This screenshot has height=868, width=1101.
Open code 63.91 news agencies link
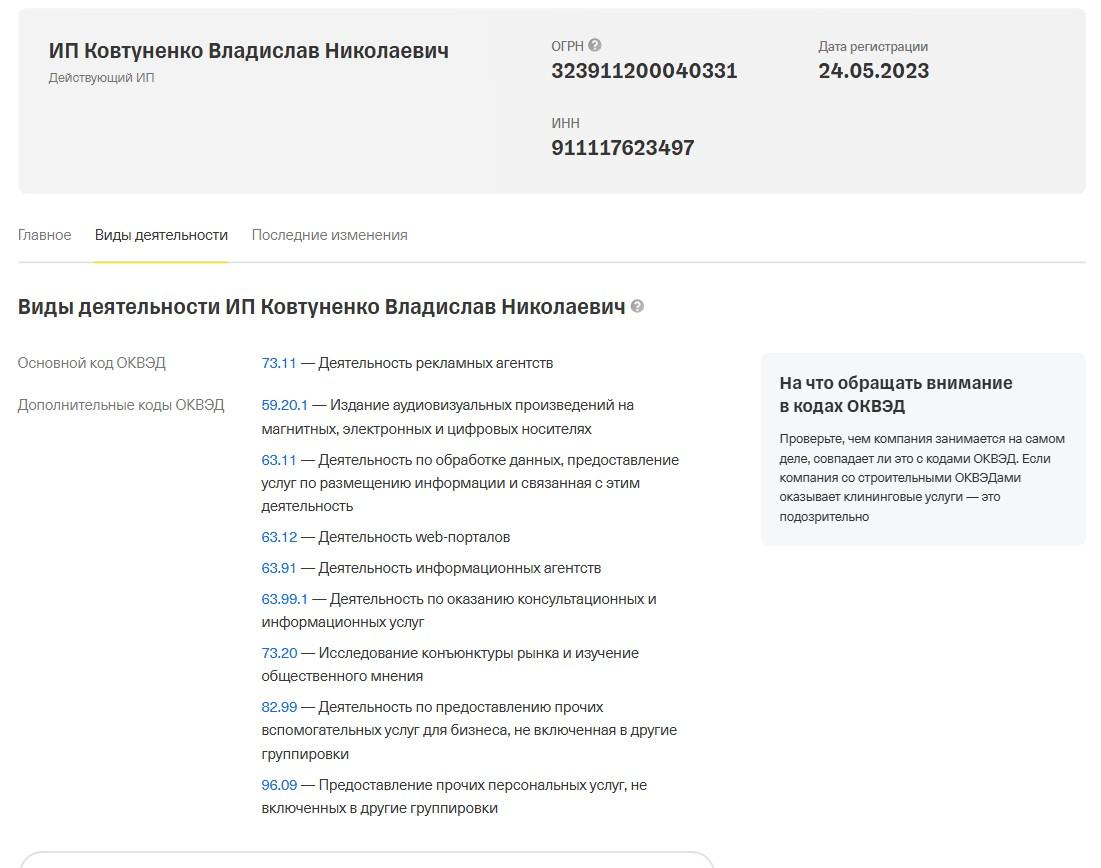click(278, 567)
